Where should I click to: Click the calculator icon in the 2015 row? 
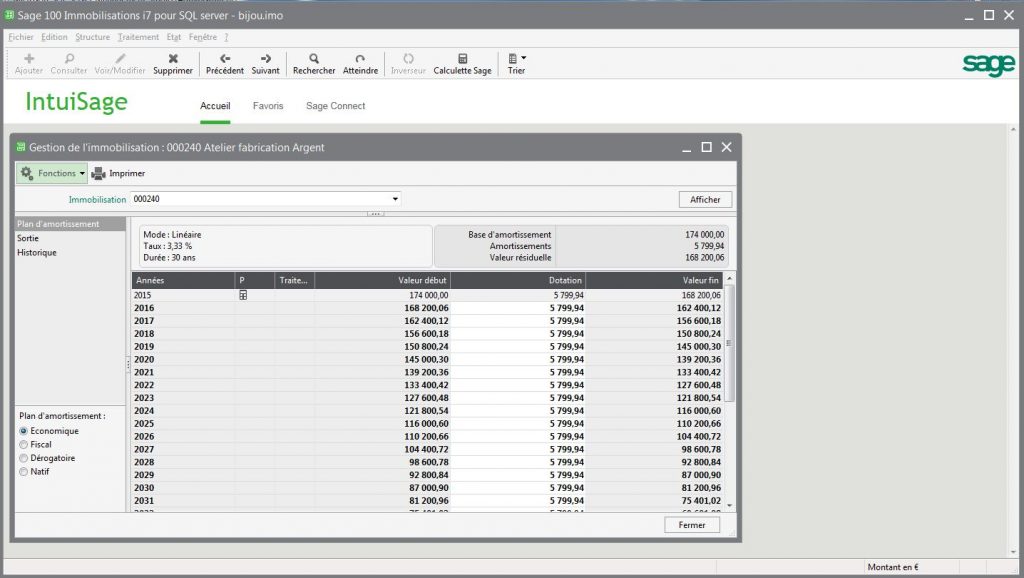(x=243, y=295)
